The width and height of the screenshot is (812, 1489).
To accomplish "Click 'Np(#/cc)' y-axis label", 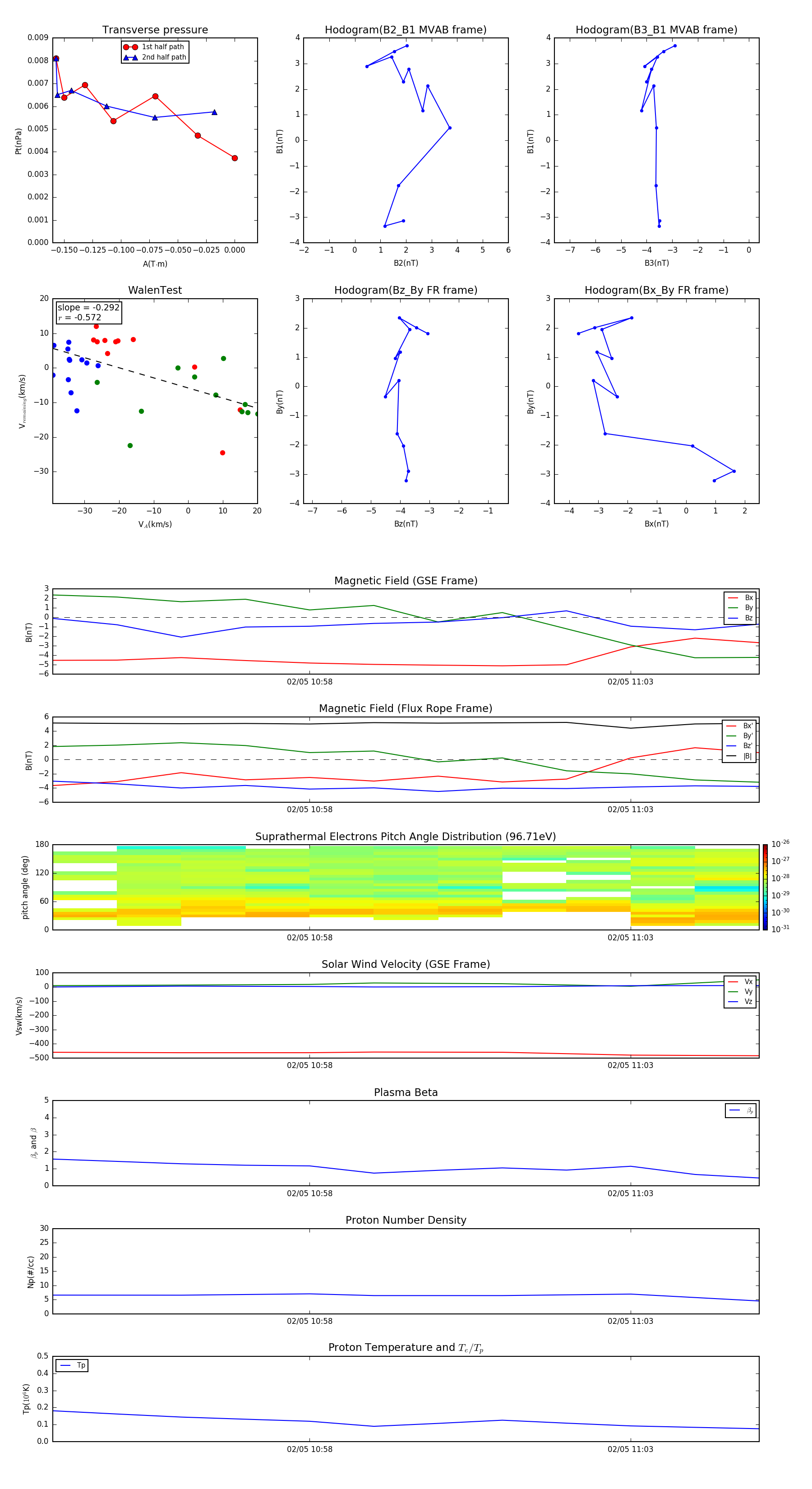I will 31,1272.
